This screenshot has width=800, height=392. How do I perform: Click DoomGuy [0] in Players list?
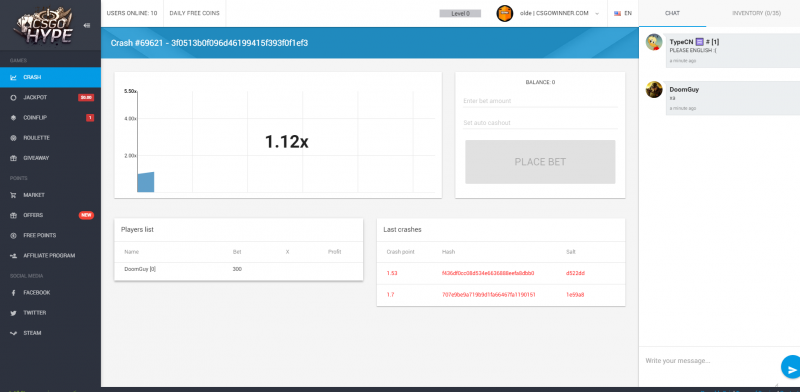[140, 269]
